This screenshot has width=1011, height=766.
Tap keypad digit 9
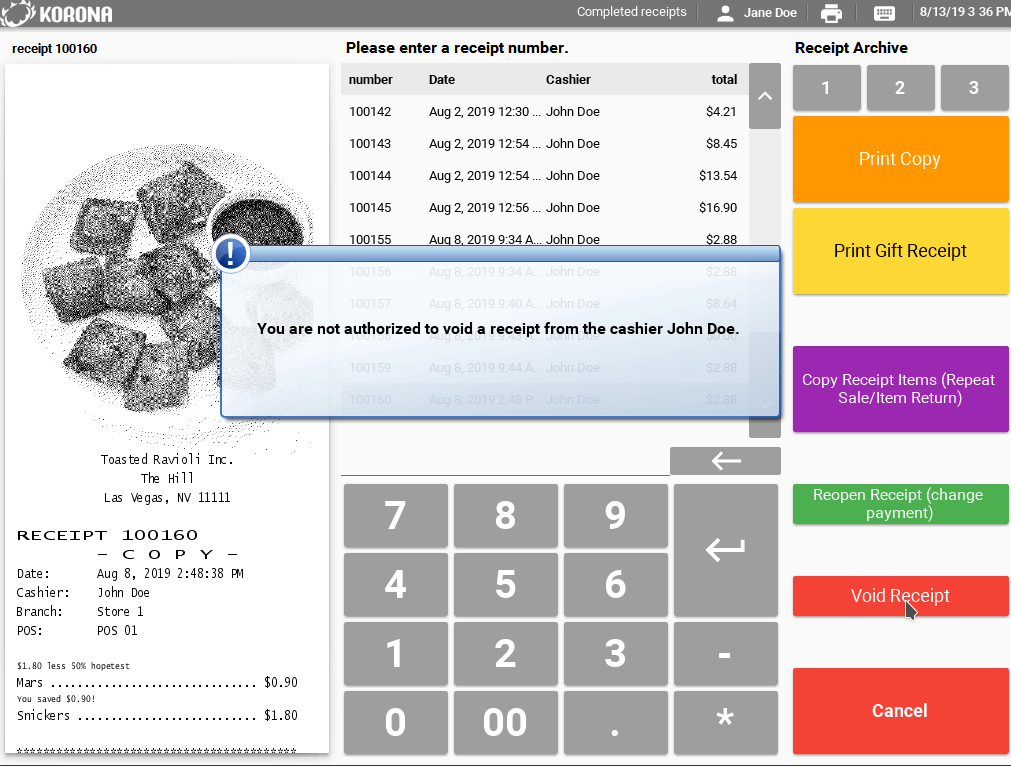616,515
